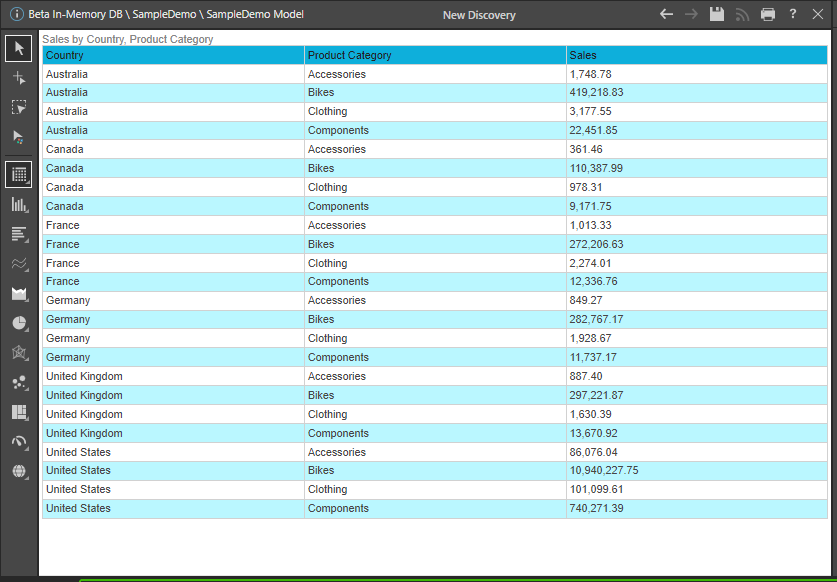Switch to column chart visualization
This screenshot has height=582, width=837.
click(18, 204)
